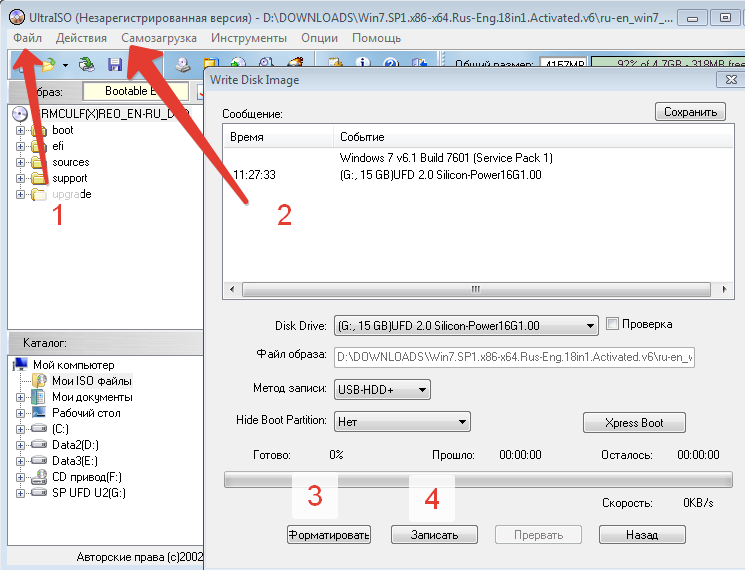The height and width of the screenshot is (570, 745).
Task: Enable the Проверка checkbox
Action: [x=612, y=324]
